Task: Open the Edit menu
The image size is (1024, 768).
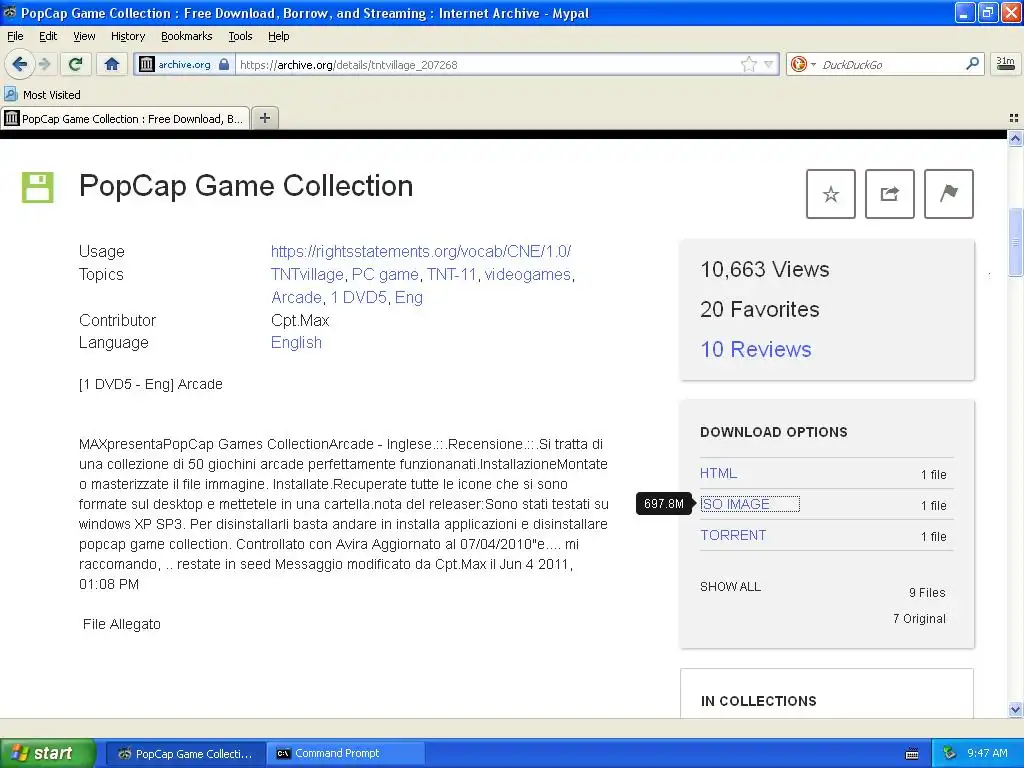Action: [48, 36]
